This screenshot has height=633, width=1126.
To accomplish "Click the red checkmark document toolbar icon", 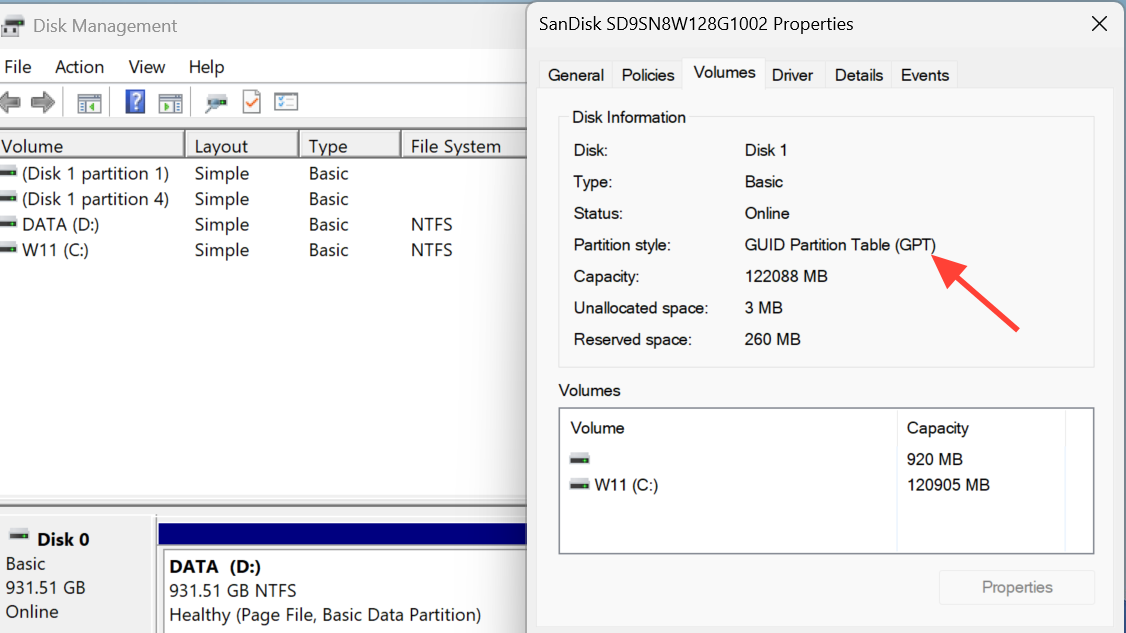I will [251, 102].
